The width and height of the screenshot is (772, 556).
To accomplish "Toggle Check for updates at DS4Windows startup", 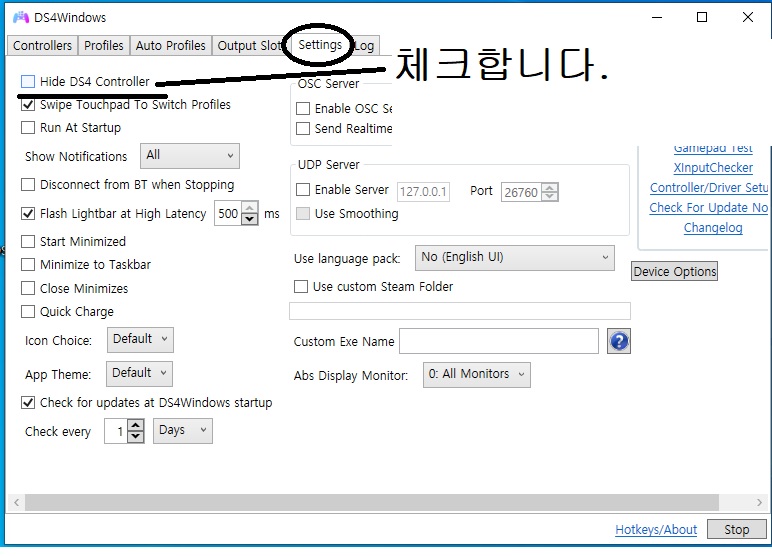I will [28, 402].
